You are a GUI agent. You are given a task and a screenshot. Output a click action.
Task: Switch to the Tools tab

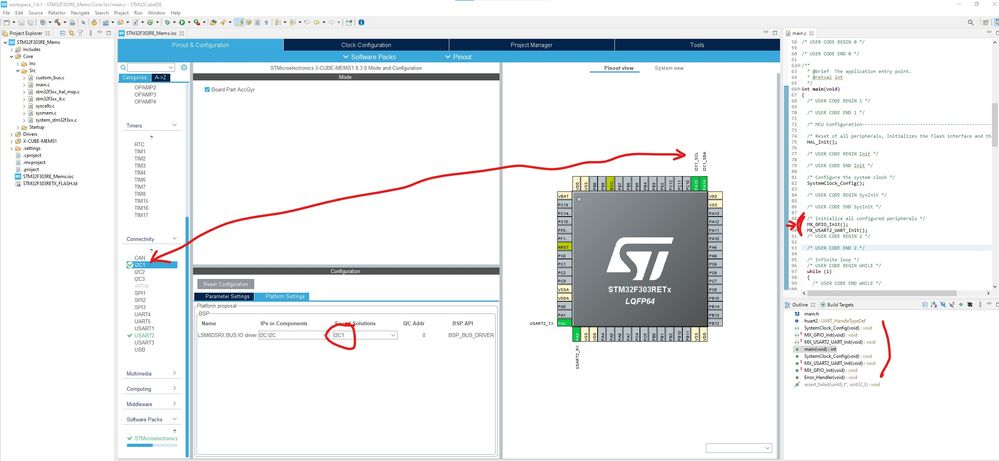pos(697,45)
